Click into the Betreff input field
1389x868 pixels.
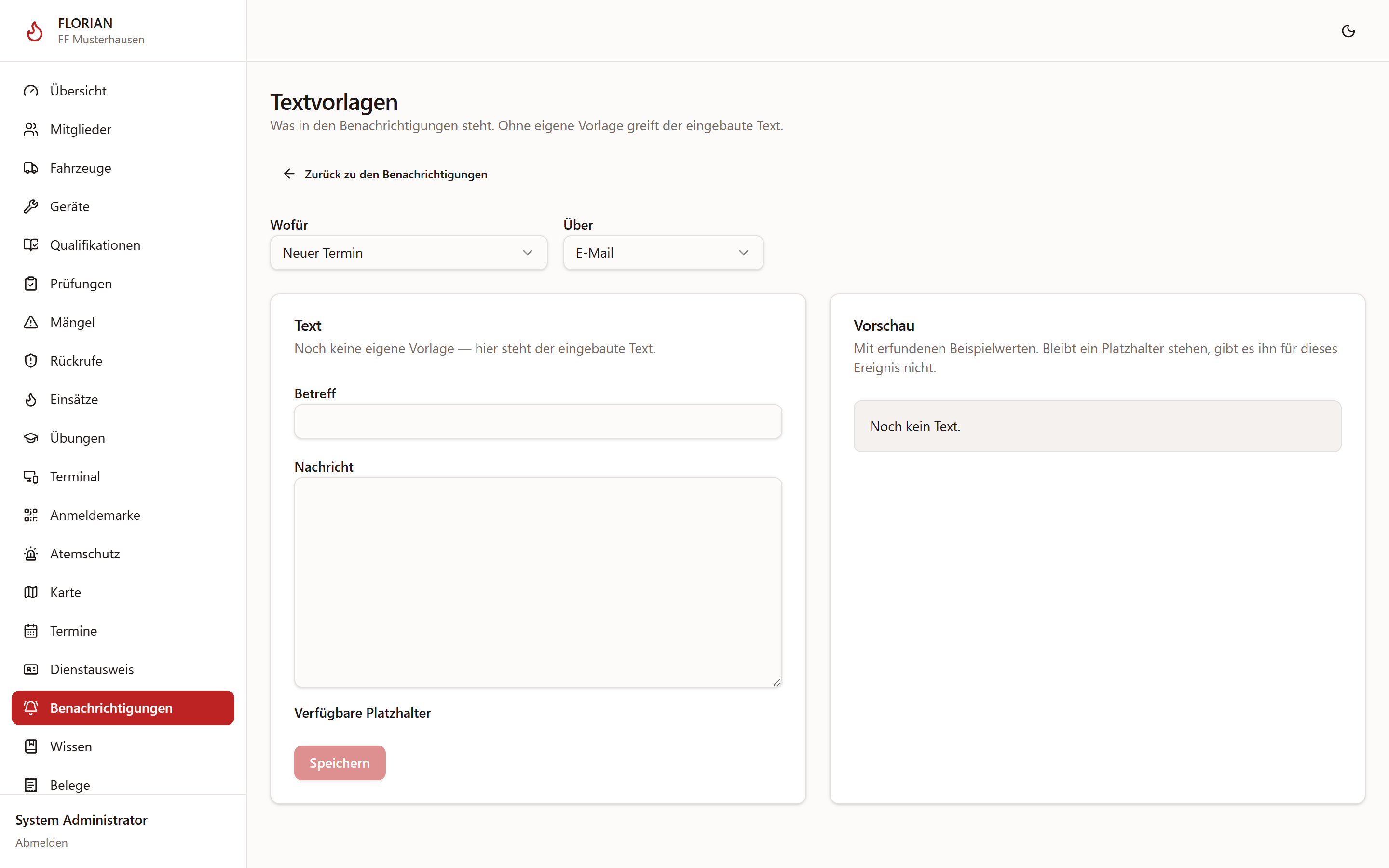(538, 421)
